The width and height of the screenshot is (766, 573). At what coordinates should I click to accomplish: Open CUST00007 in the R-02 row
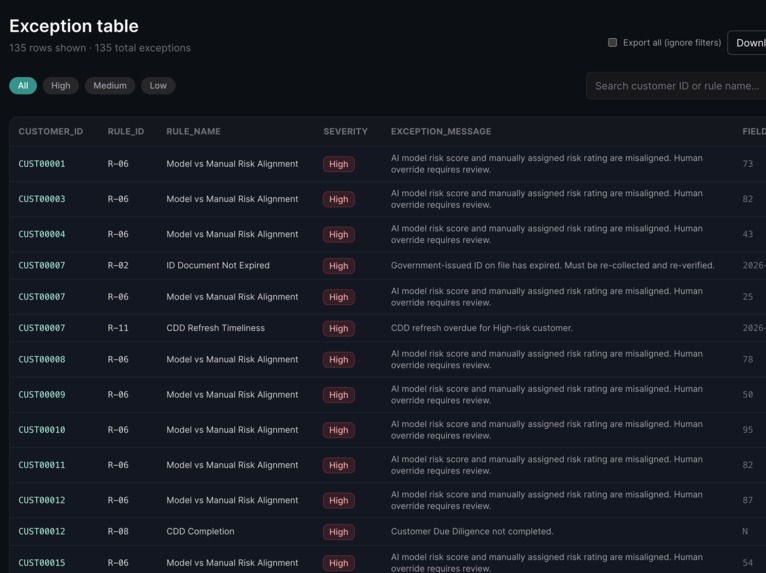42,265
